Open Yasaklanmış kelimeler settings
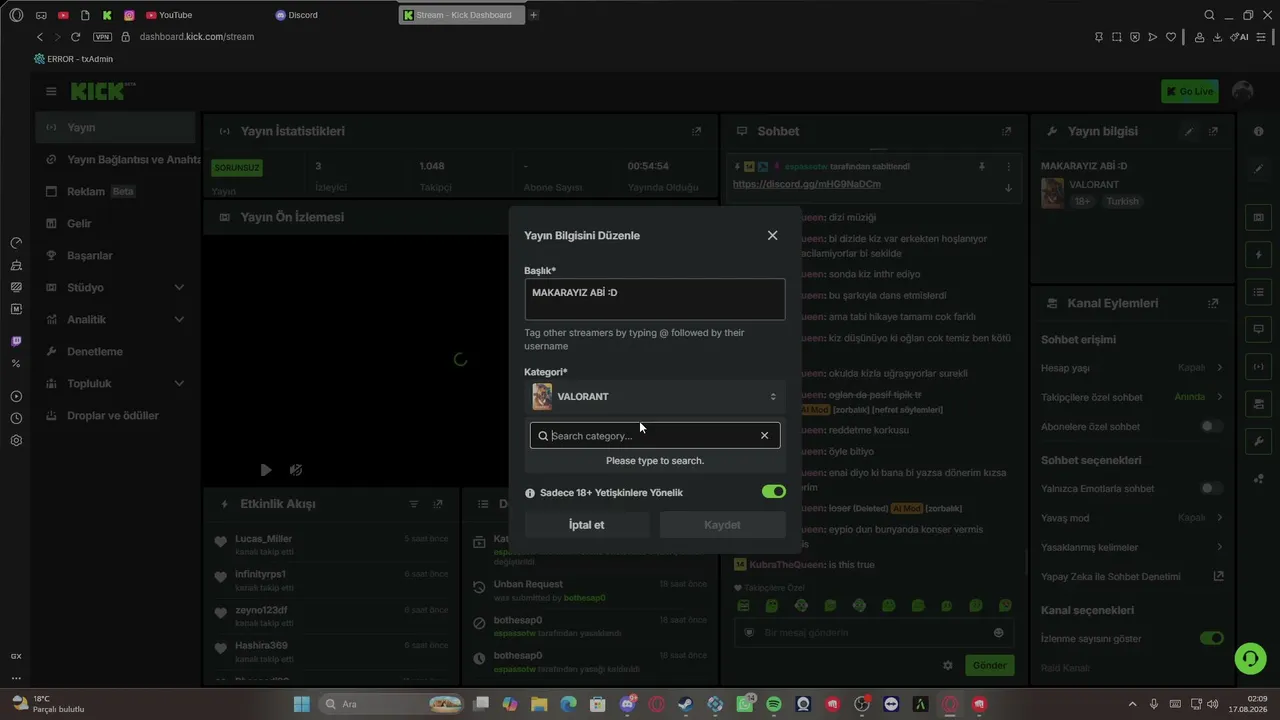This screenshot has width=1280, height=720. coord(1132,547)
